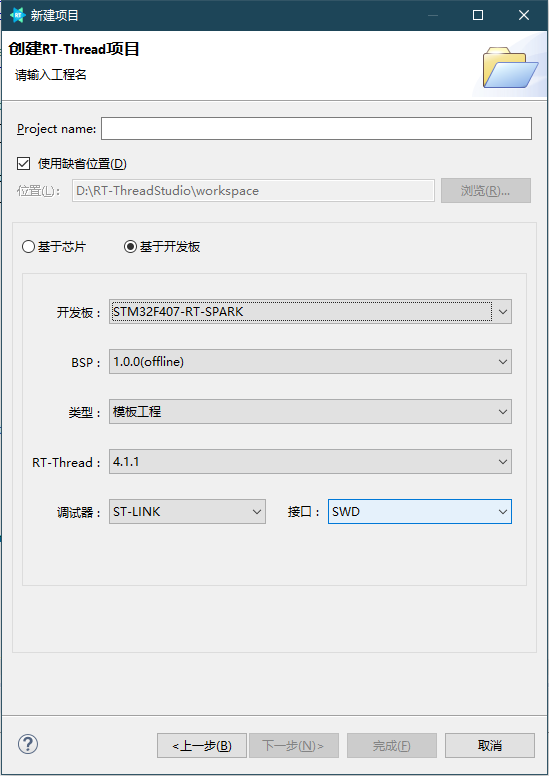Open the 类型 模板工程 dropdown

pyautogui.click(x=310, y=412)
